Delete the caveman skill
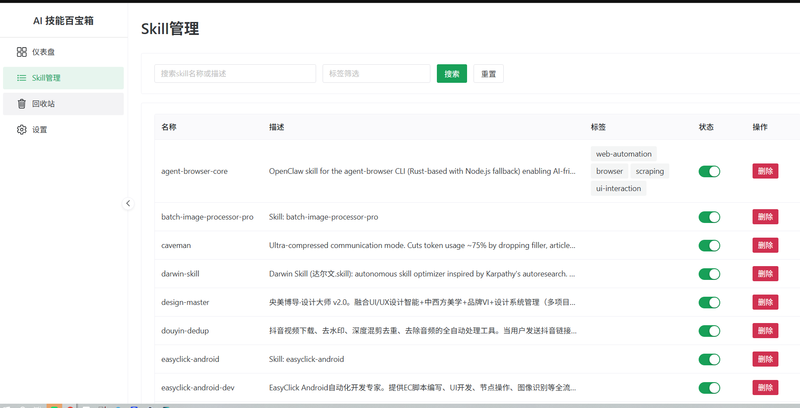800x408 pixels. point(765,245)
